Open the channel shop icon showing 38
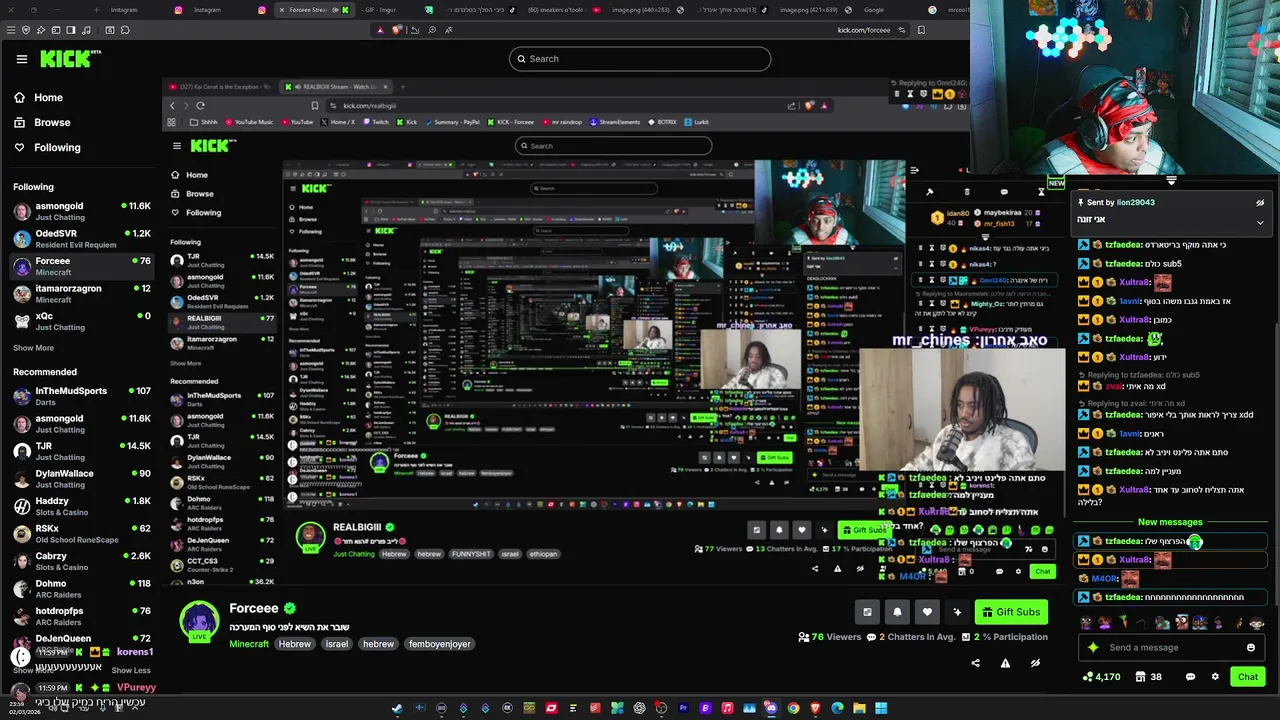 (1149, 677)
